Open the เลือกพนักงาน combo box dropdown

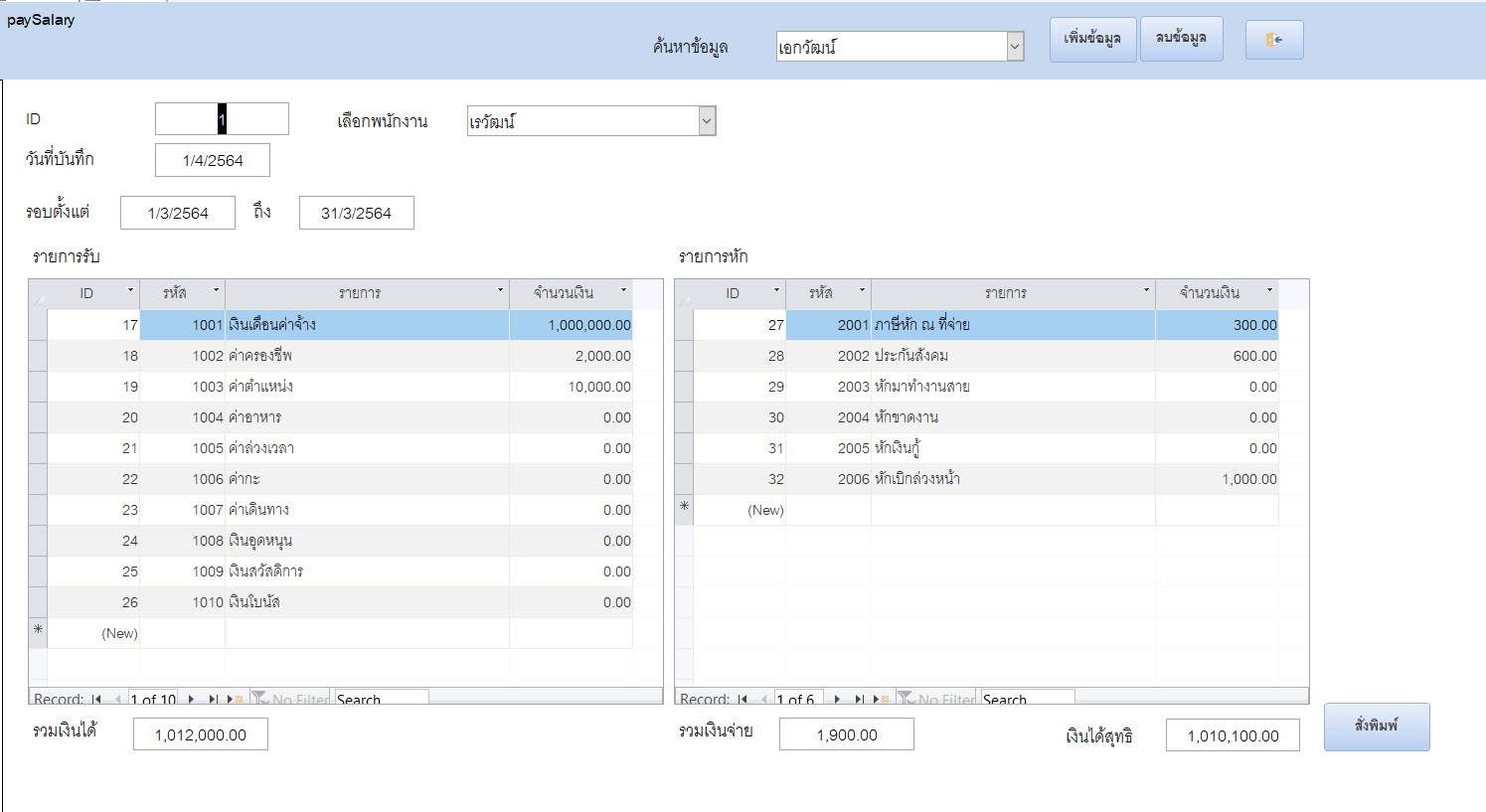point(707,121)
